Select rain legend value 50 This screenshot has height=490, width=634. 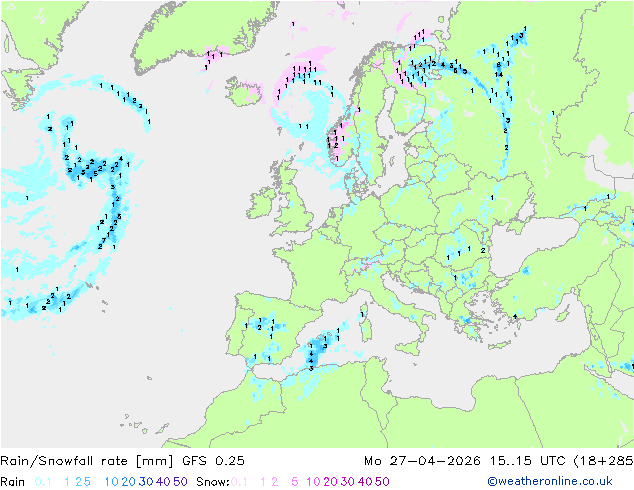[180, 482]
